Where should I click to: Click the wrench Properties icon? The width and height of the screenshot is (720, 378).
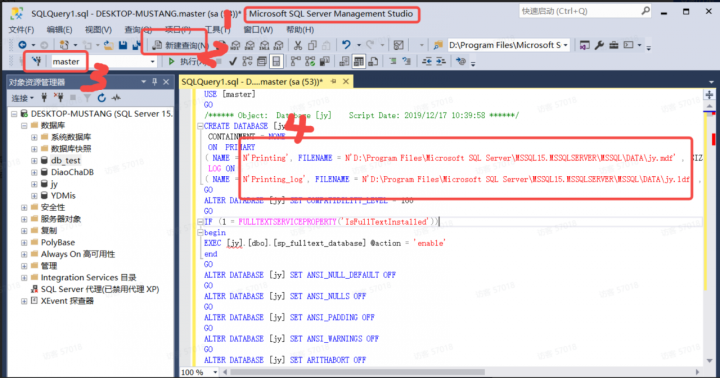tap(599, 45)
